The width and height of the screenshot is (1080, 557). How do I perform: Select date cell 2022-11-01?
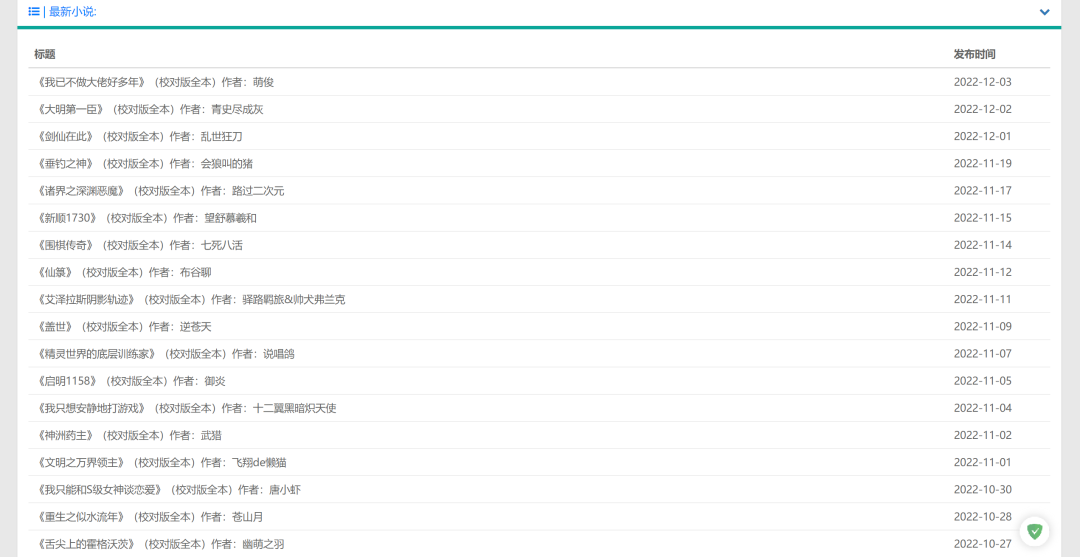983,463
